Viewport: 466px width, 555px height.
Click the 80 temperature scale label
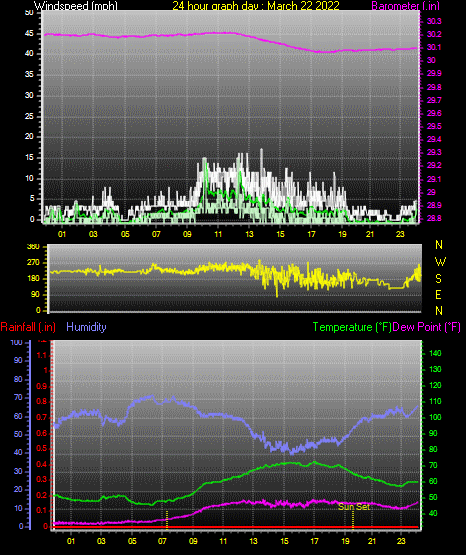tap(433, 450)
